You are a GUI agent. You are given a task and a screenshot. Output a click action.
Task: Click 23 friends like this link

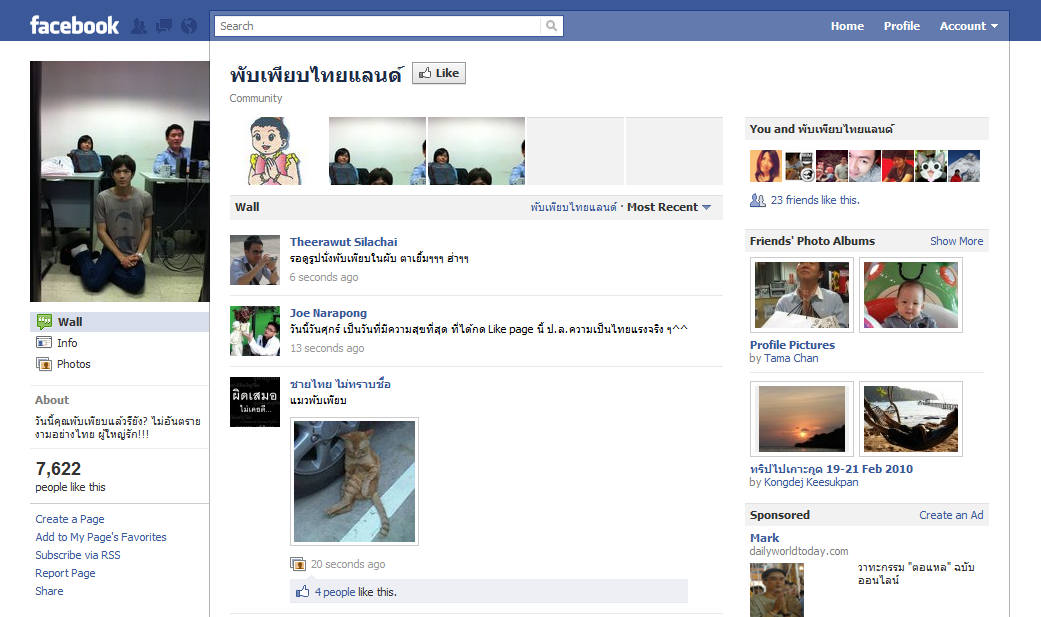[x=815, y=200]
